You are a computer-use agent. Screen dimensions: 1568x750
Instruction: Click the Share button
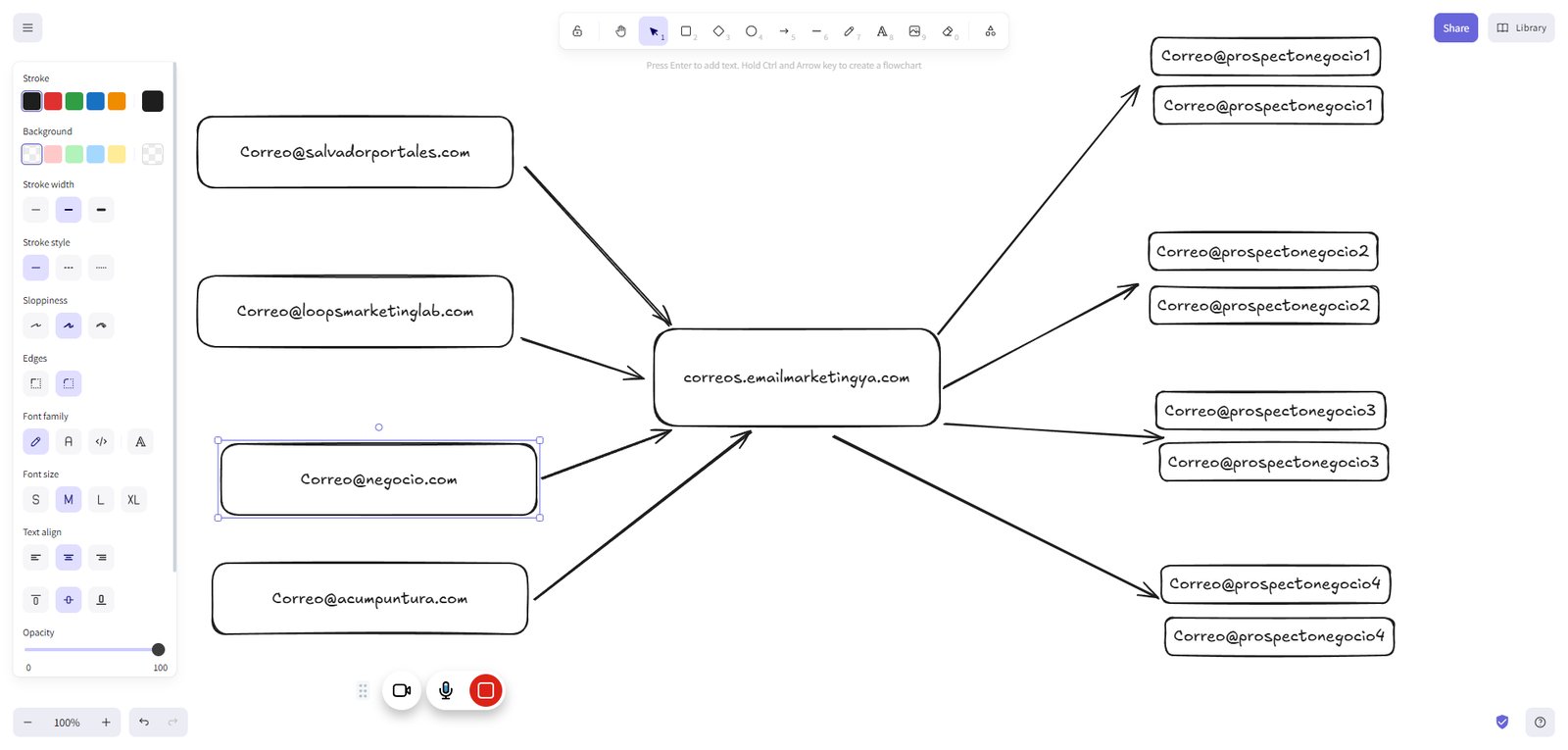coord(1455,28)
